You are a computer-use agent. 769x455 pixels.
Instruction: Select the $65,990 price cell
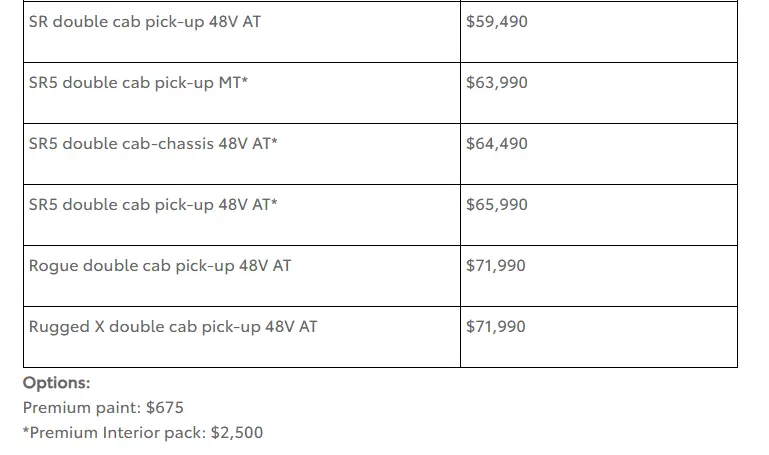(497, 205)
